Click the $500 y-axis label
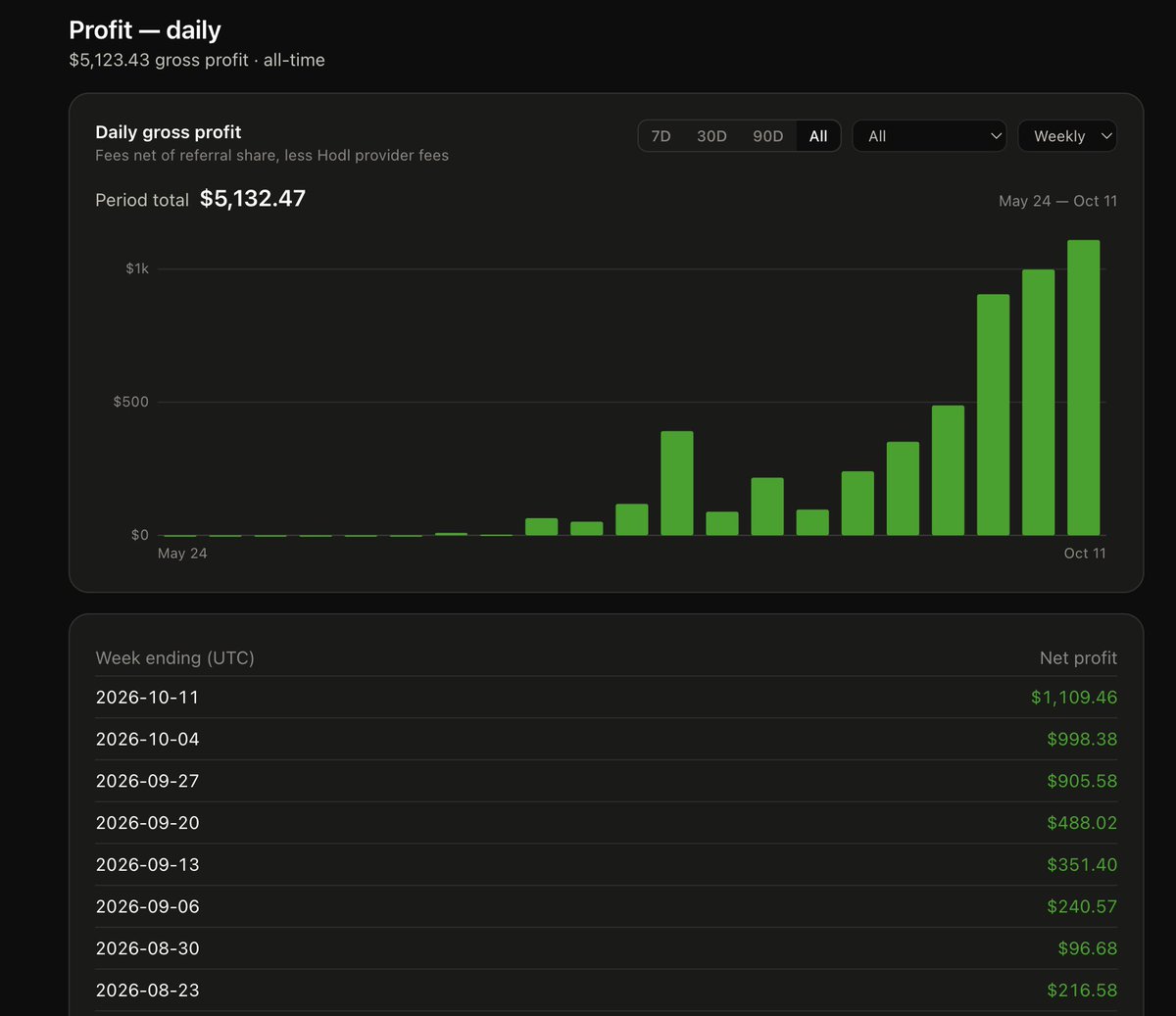The width and height of the screenshot is (1176, 1016). coord(131,402)
